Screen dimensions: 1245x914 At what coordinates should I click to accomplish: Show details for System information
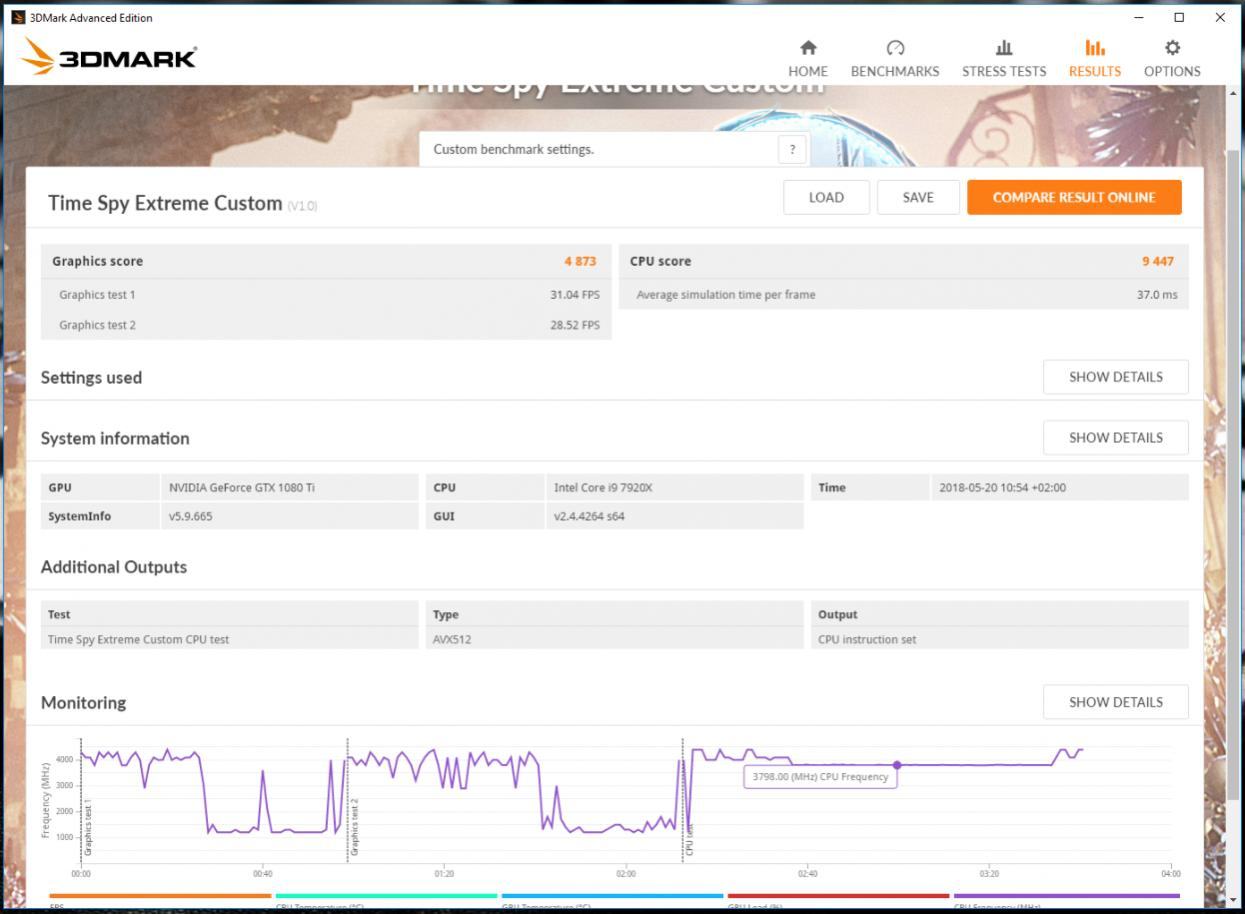click(x=1116, y=437)
